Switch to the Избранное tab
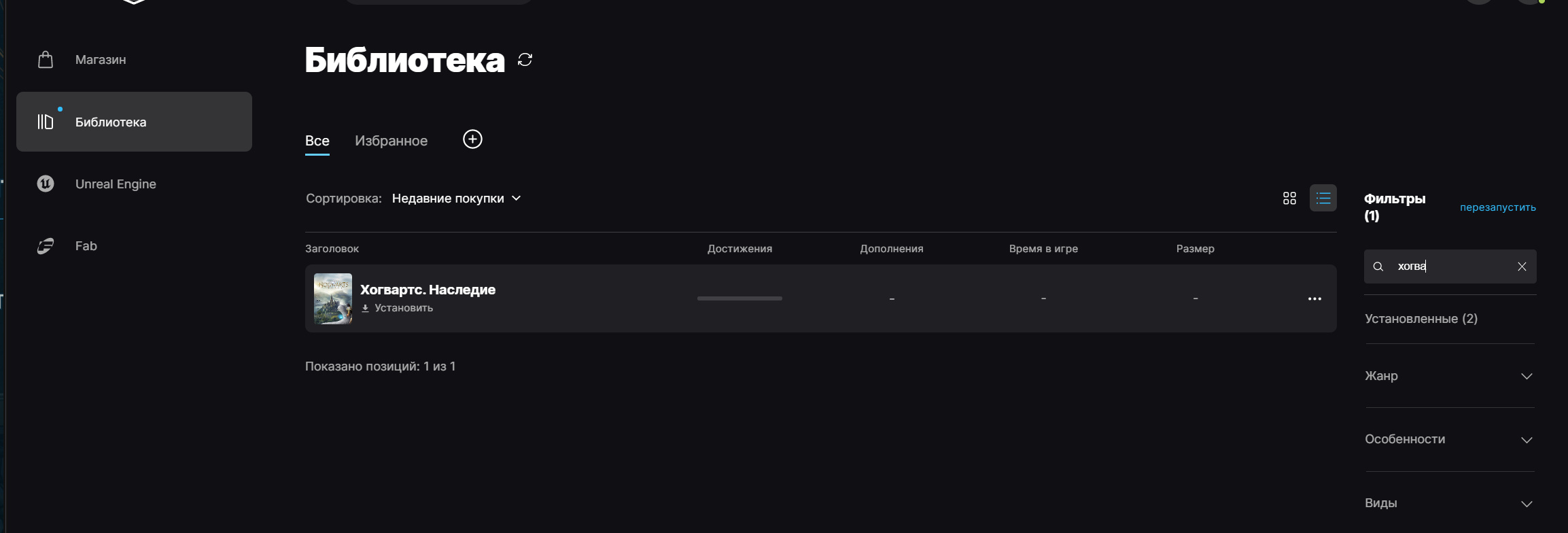The image size is (1568, 533). (x=391, y=141)
